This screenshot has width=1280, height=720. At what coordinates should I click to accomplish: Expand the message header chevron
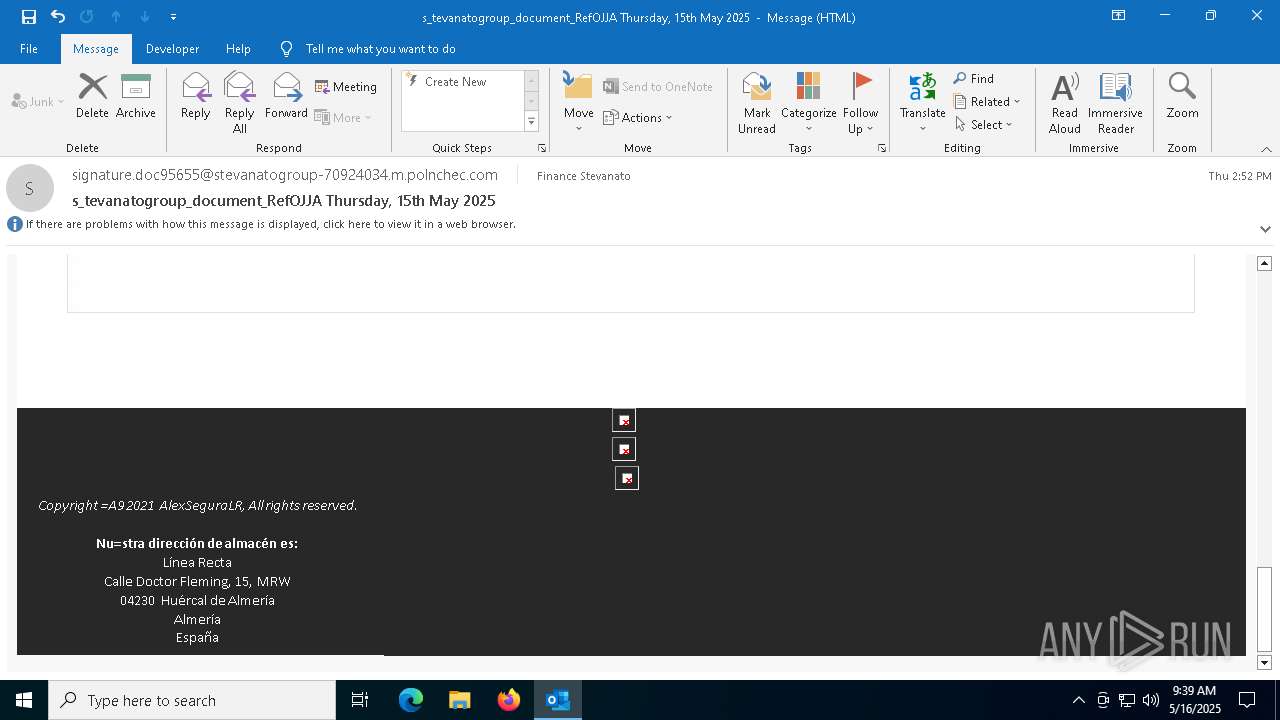(1265, 229)
